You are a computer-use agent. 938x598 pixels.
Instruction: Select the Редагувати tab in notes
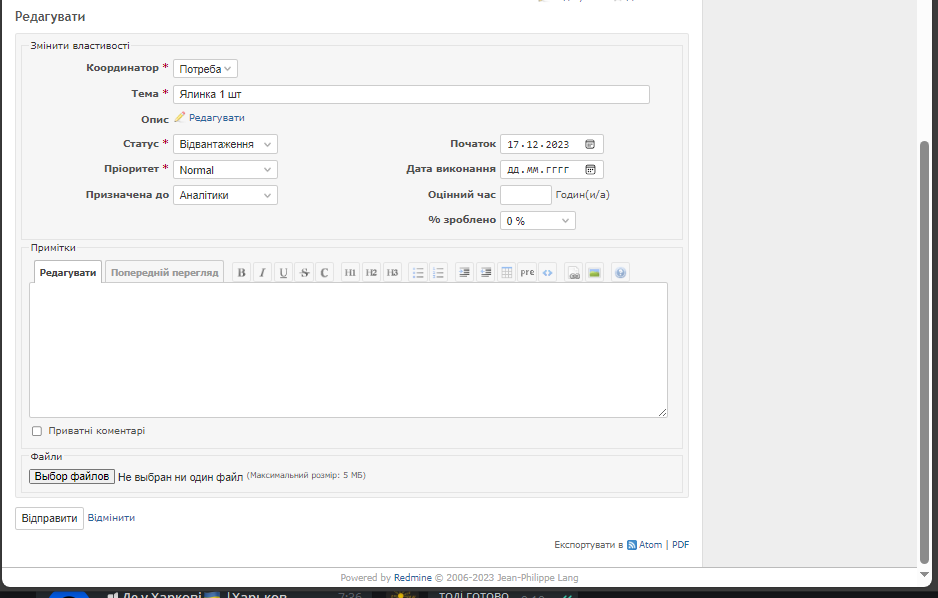pyautogui.click(x=68, y=272)
